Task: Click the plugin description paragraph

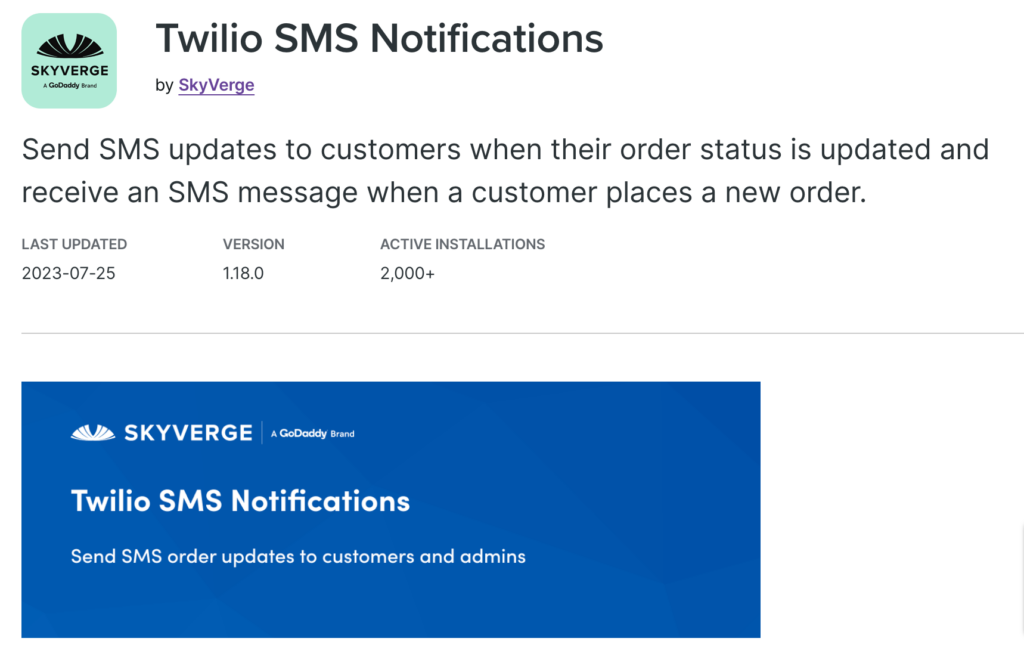Action: pyautogui.click(x=504, y=170)
